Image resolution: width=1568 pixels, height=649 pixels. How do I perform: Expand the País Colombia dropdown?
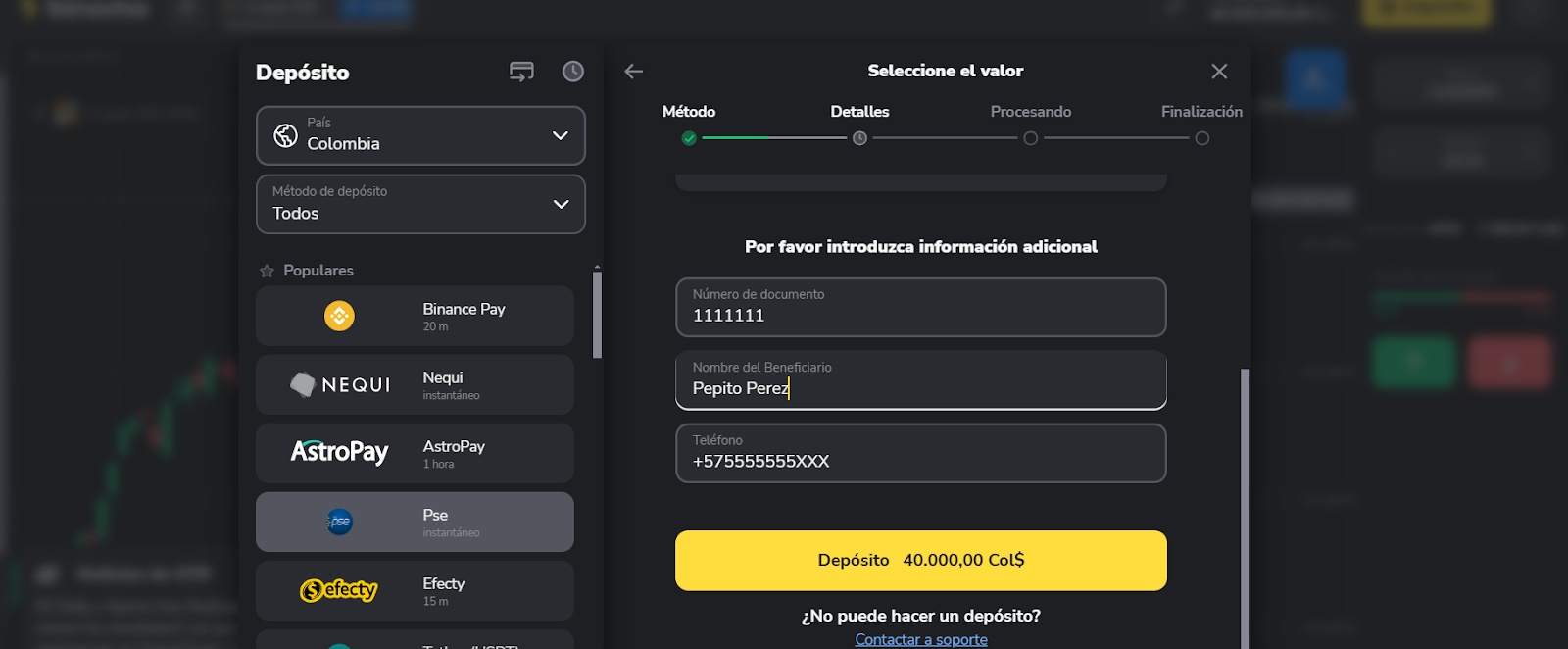pos(560,135)
